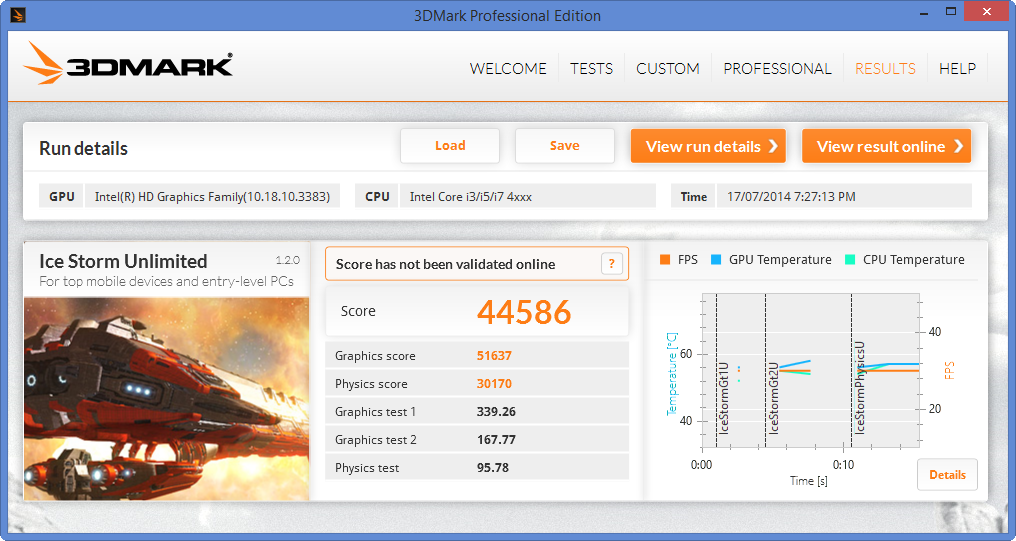Open the CUSTOM tab
Image resolution: width=1016 pixels, height=541 pixels.
coord(667,69)
